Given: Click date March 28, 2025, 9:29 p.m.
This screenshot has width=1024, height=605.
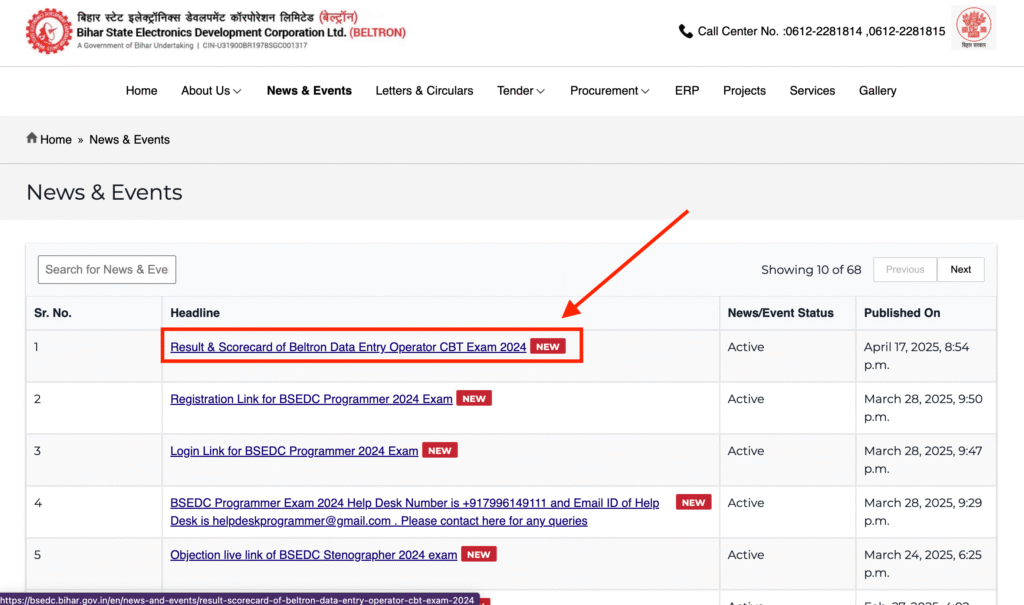Looking at the screenshot, I should 923,512.
